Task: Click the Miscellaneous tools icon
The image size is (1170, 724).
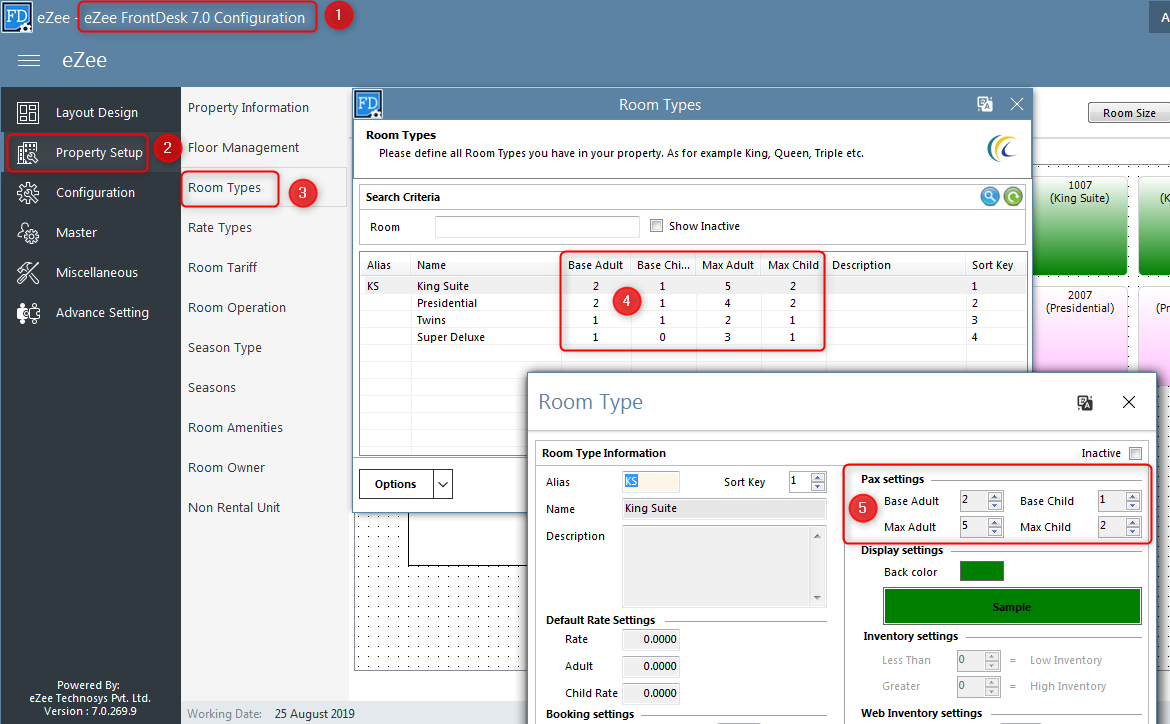Action: pyautogui.click(x=28, y=272)
